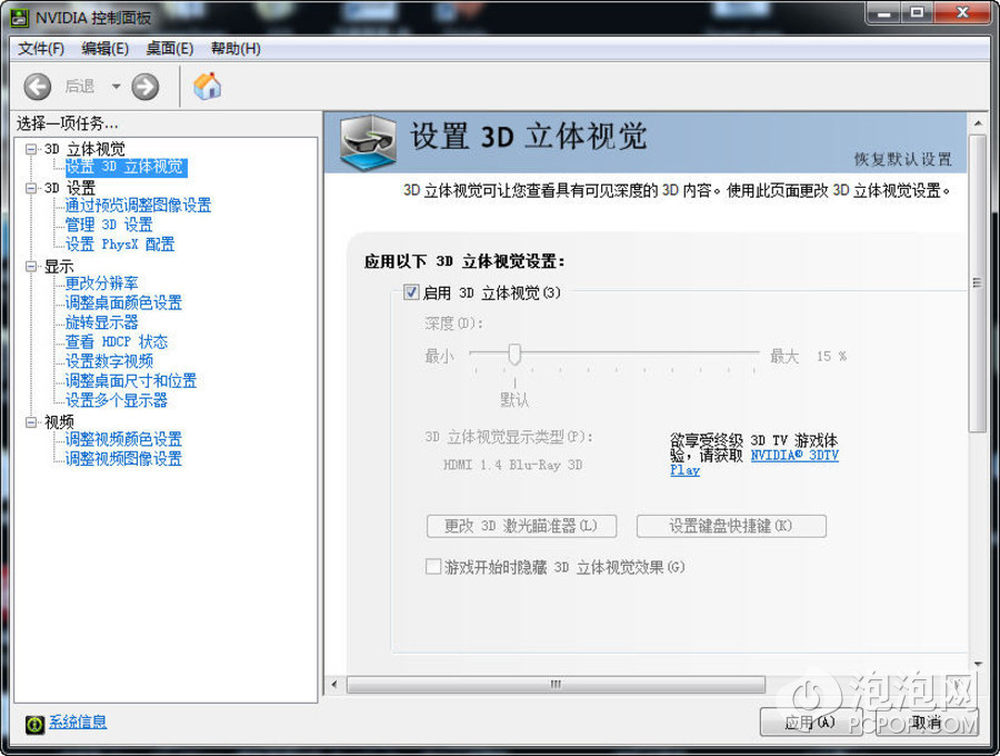
Task: Close the NVIDIA control panel window
Action: 962,13
